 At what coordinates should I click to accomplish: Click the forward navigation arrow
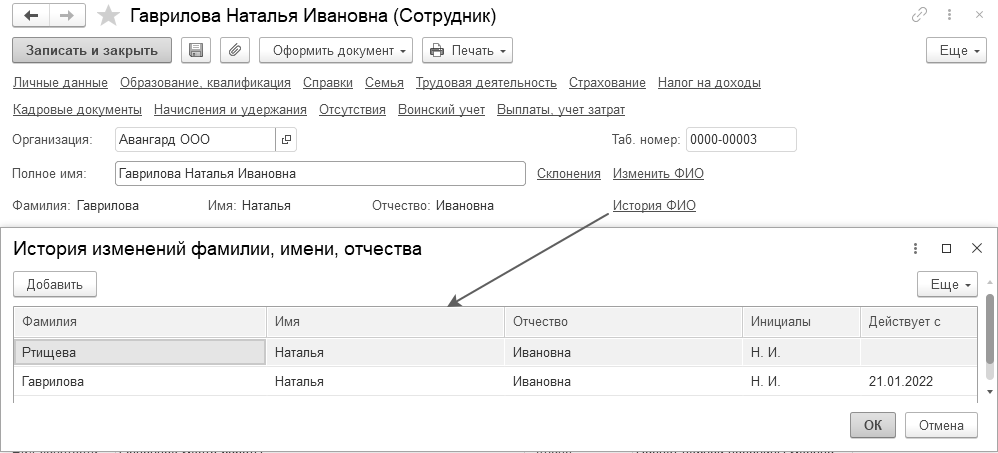pyautogui.click(x=67, y=17)
